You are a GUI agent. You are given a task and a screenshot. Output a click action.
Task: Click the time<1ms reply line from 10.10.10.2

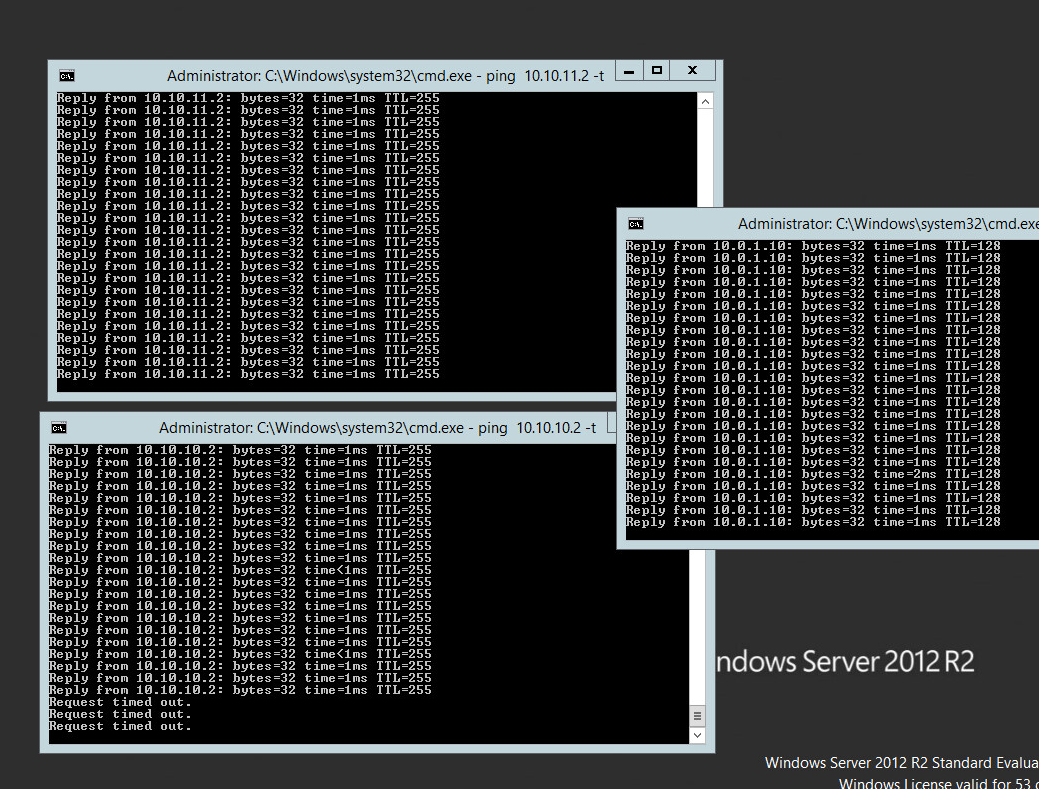click(x=240, y=570)
